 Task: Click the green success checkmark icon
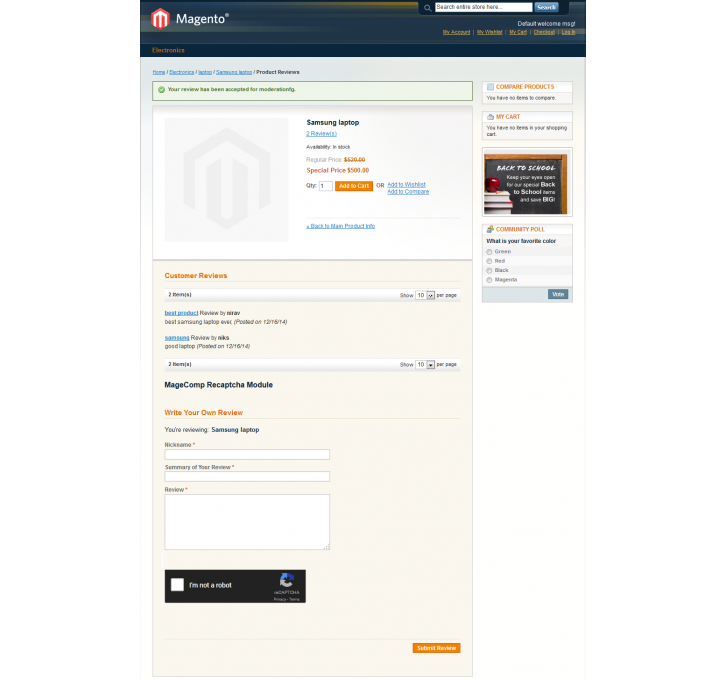[161, 90]
